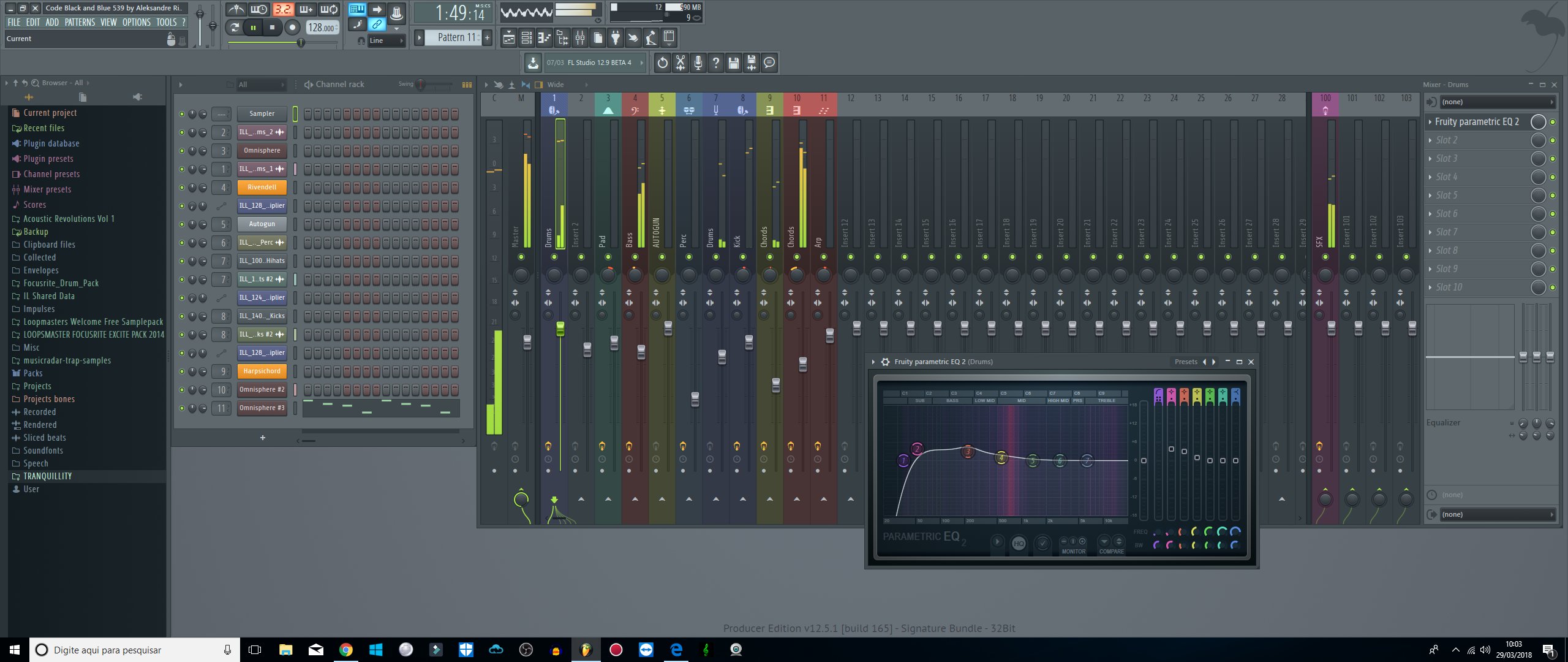Screen dimensions: 1568x662
Task: Open the PATTERNS menu
Action: pos(80,22)
